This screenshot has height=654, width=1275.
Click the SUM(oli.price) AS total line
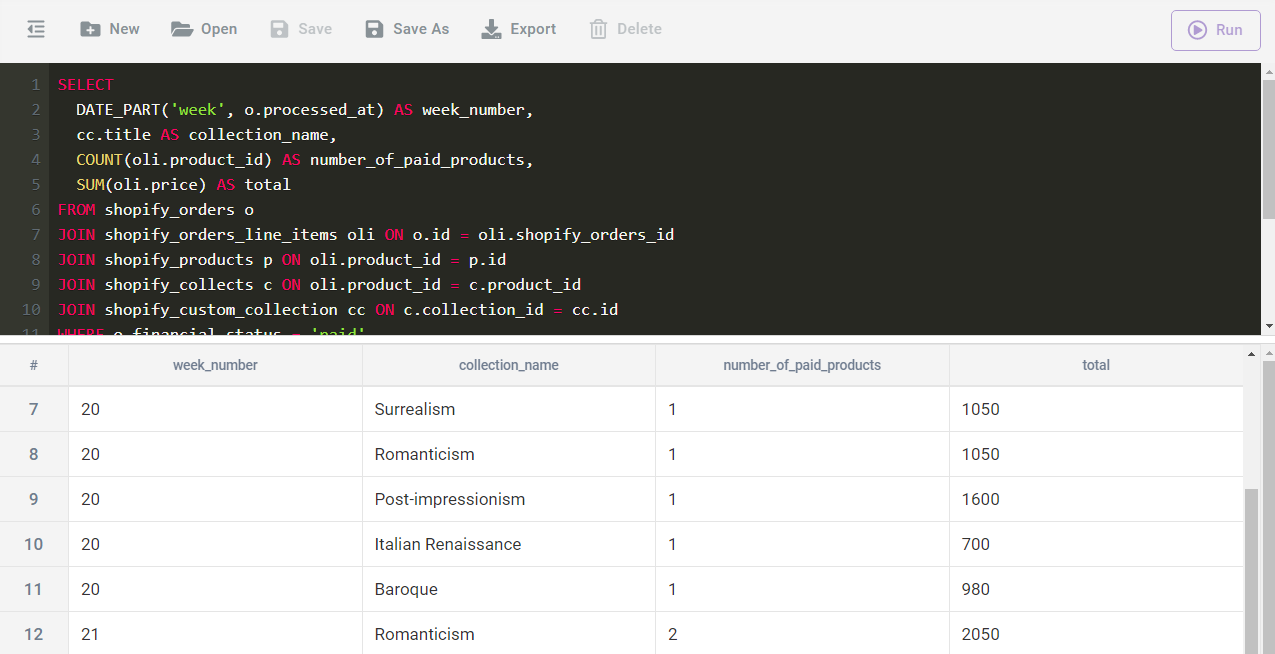tap(183, 185)
